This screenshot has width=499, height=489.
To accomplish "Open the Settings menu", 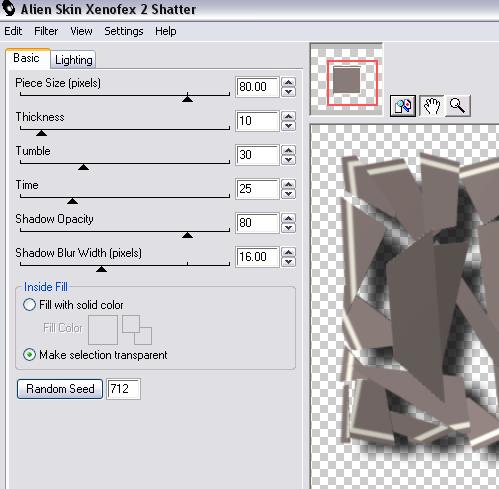I will coord(124,31).
